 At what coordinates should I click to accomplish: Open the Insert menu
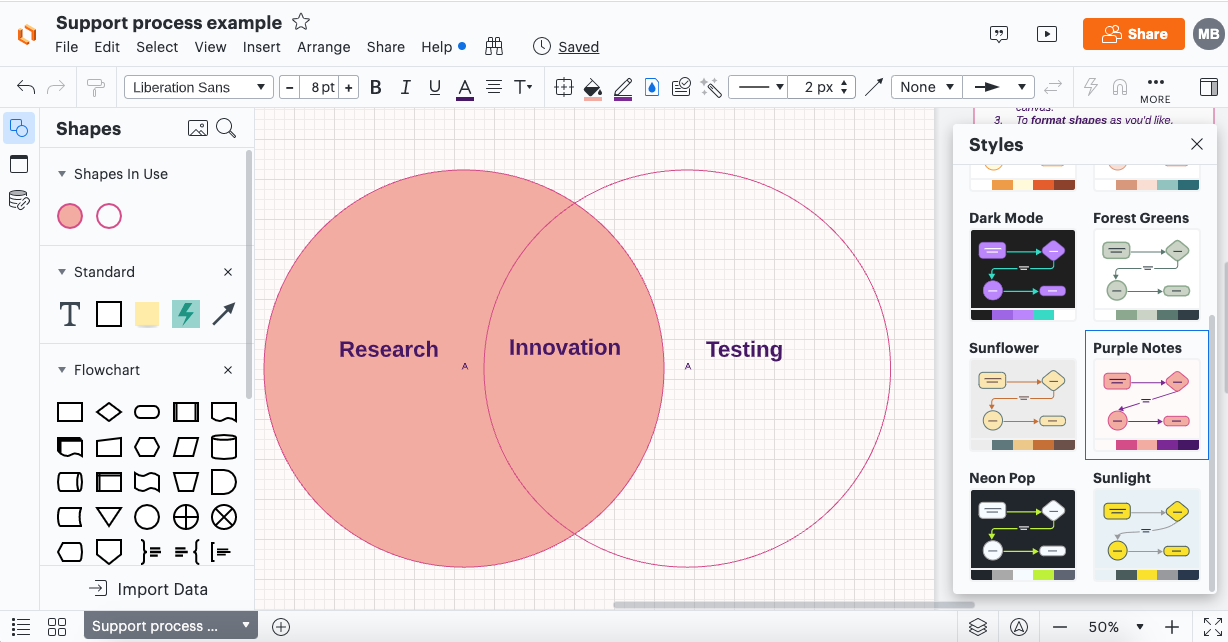click(261, 47)
